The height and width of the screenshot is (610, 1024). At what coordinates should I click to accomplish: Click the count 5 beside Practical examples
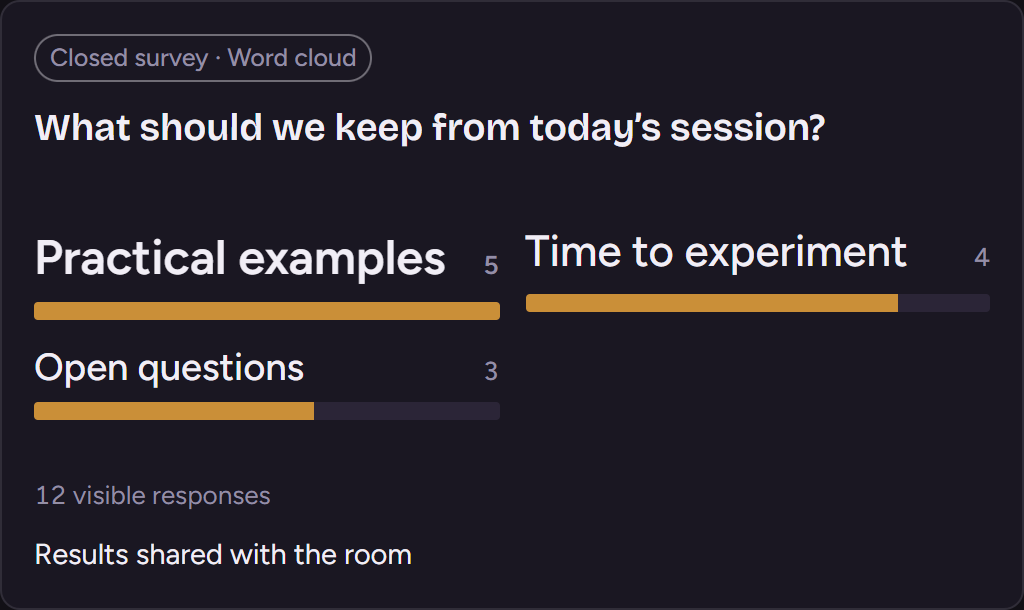pos(491,266)
